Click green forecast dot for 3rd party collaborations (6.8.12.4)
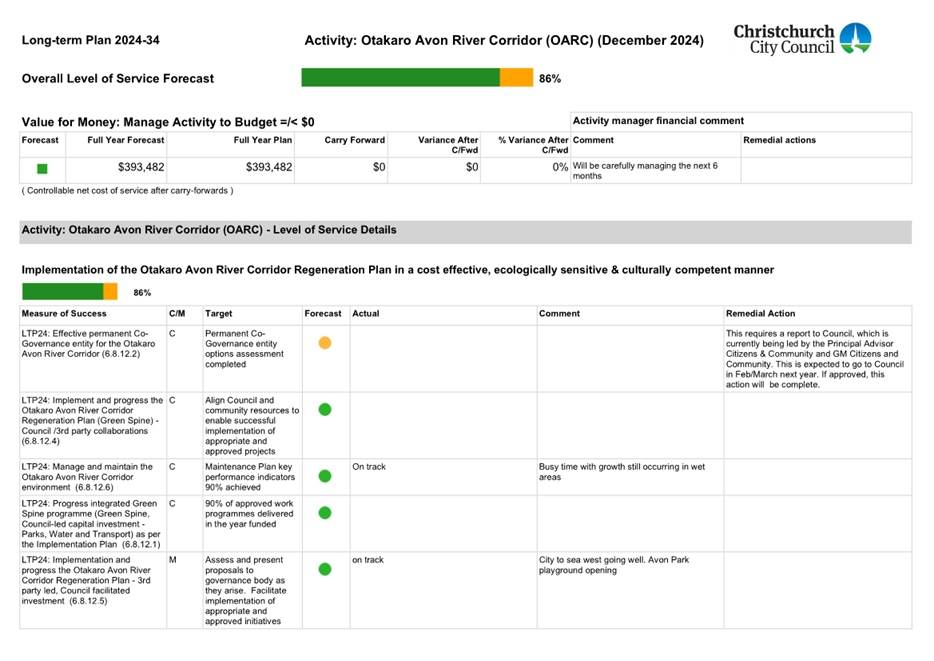 click(x=325, y=409)
